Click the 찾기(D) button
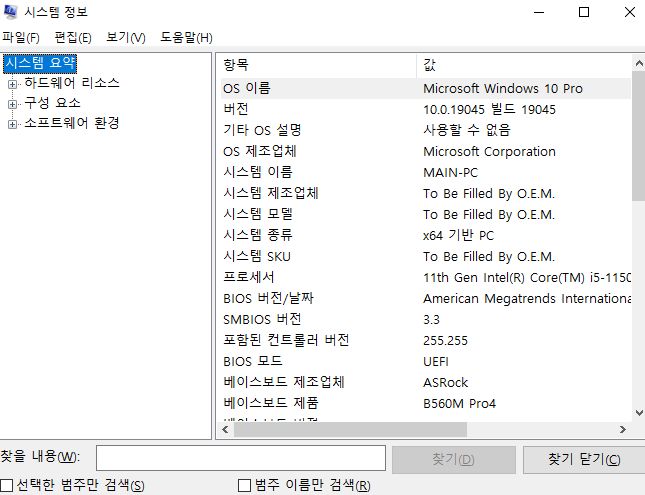 coord(454,459)
